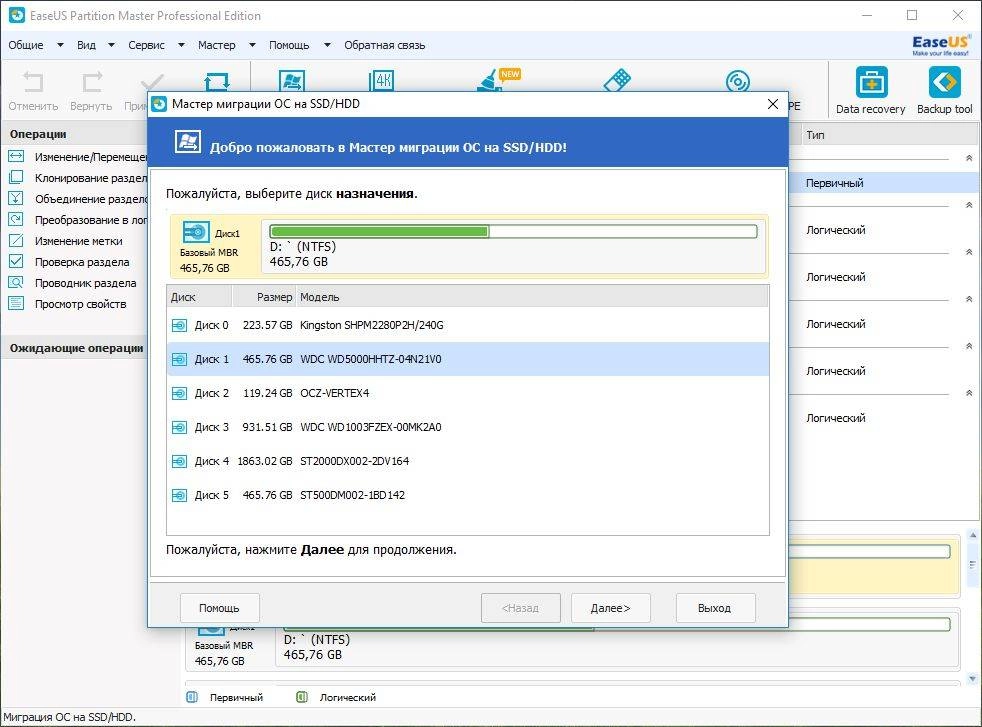Click the Ожидающие операции panel header
This screenshot has width=982, height=727.
click(75, 348)
